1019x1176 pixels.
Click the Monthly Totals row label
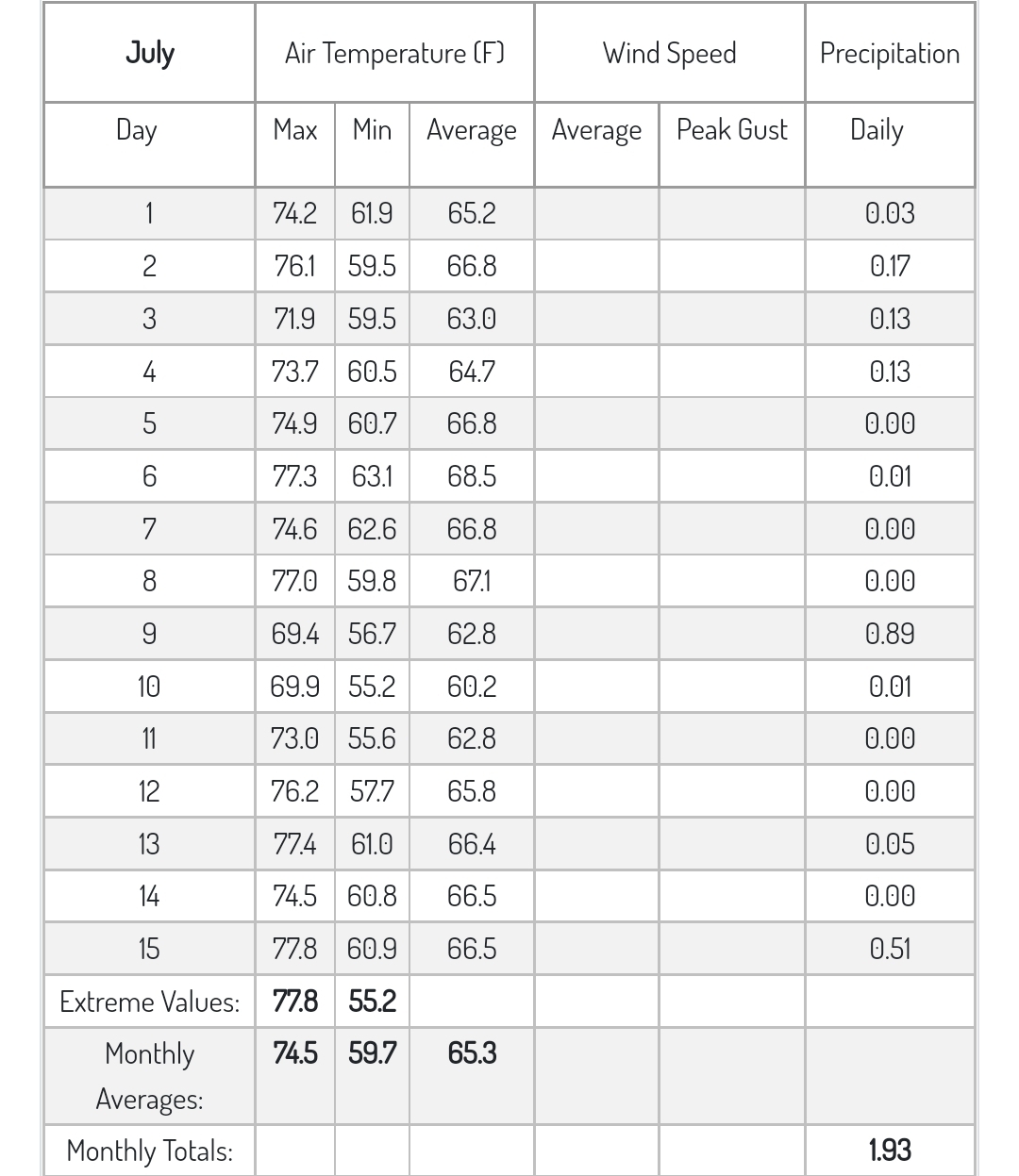(149, 1151)
